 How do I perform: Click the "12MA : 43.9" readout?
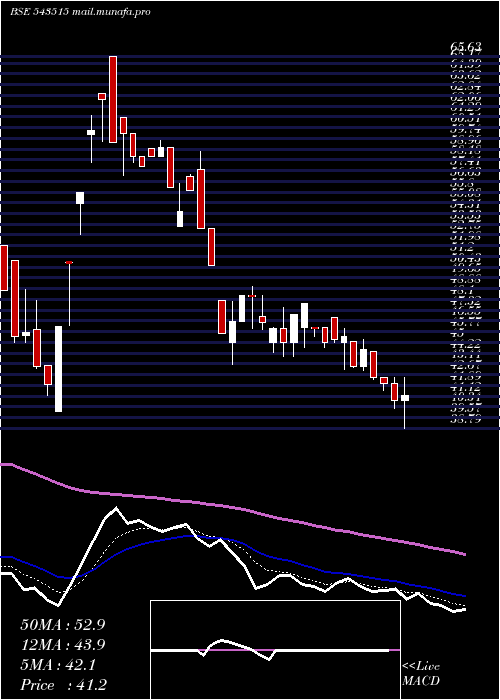(62, 645)
